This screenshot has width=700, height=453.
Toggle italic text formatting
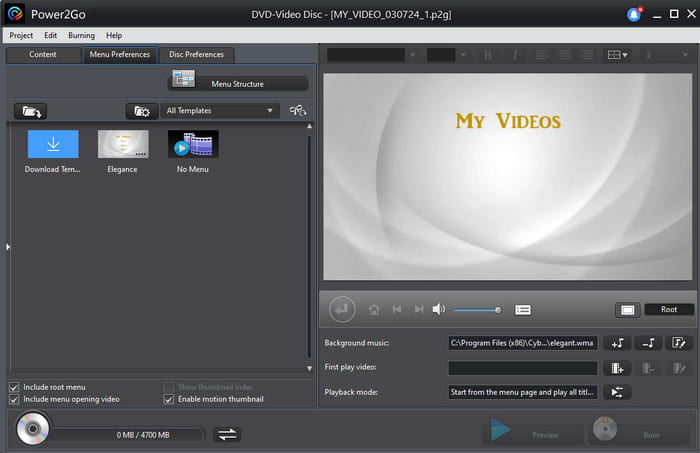(x=515, y=55)
